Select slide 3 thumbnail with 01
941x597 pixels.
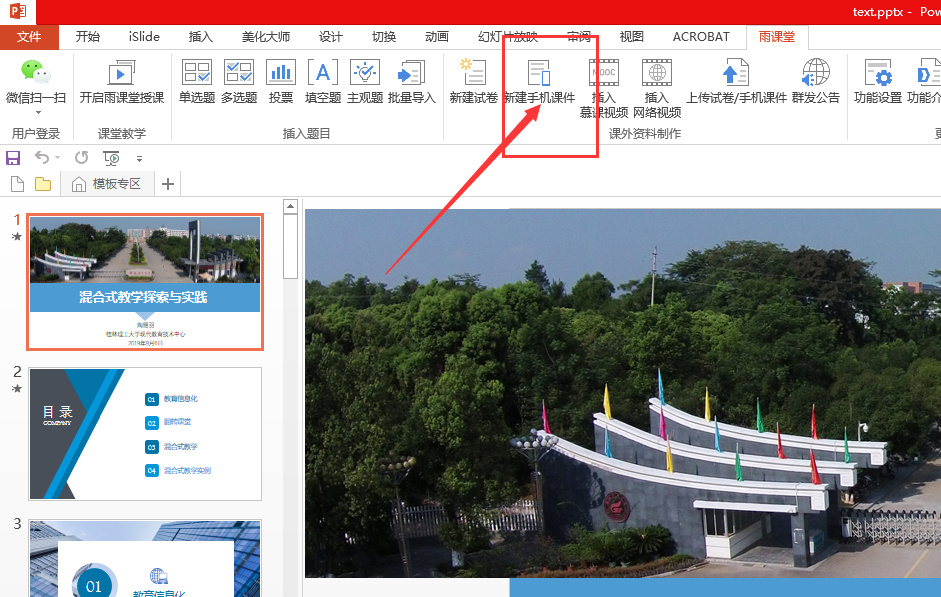coord(145,559)
